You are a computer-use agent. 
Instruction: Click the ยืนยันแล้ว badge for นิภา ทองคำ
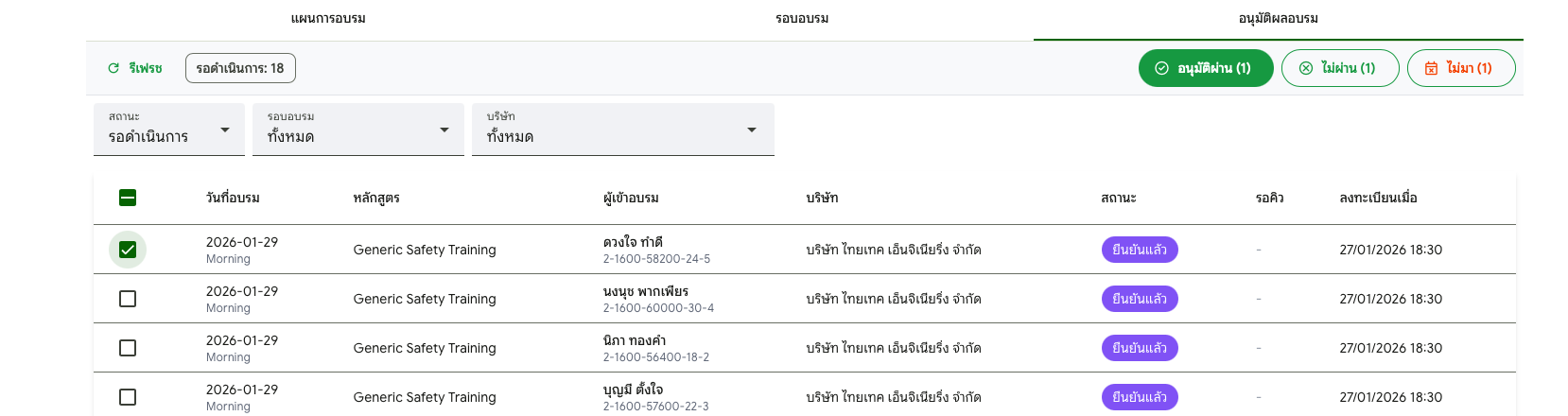click(1140, 348)
